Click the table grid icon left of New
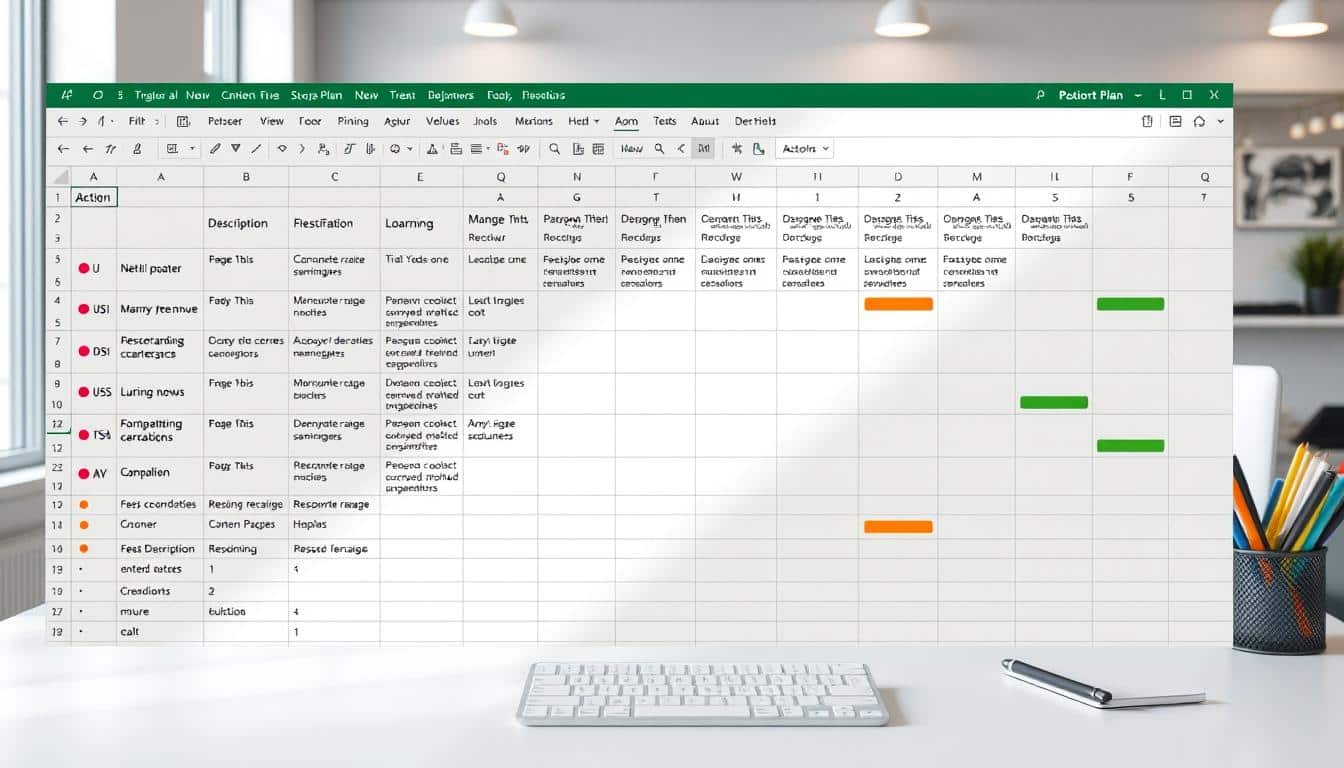 [598, 148]
